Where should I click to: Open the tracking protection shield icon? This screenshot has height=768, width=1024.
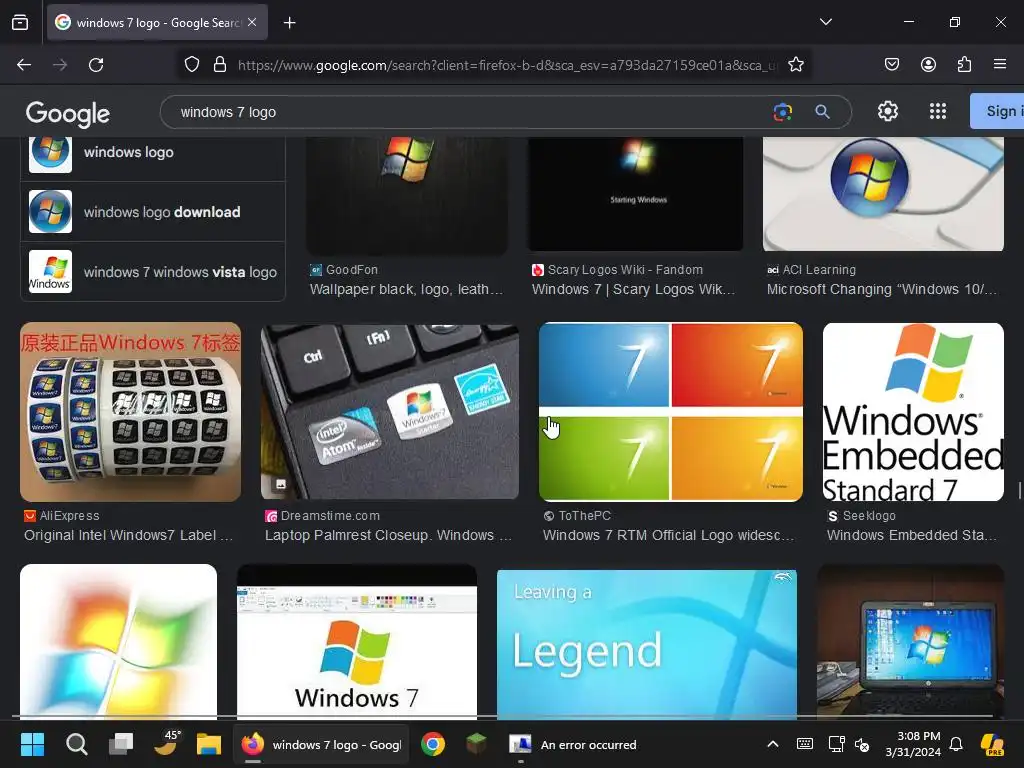tap(191, 64)
